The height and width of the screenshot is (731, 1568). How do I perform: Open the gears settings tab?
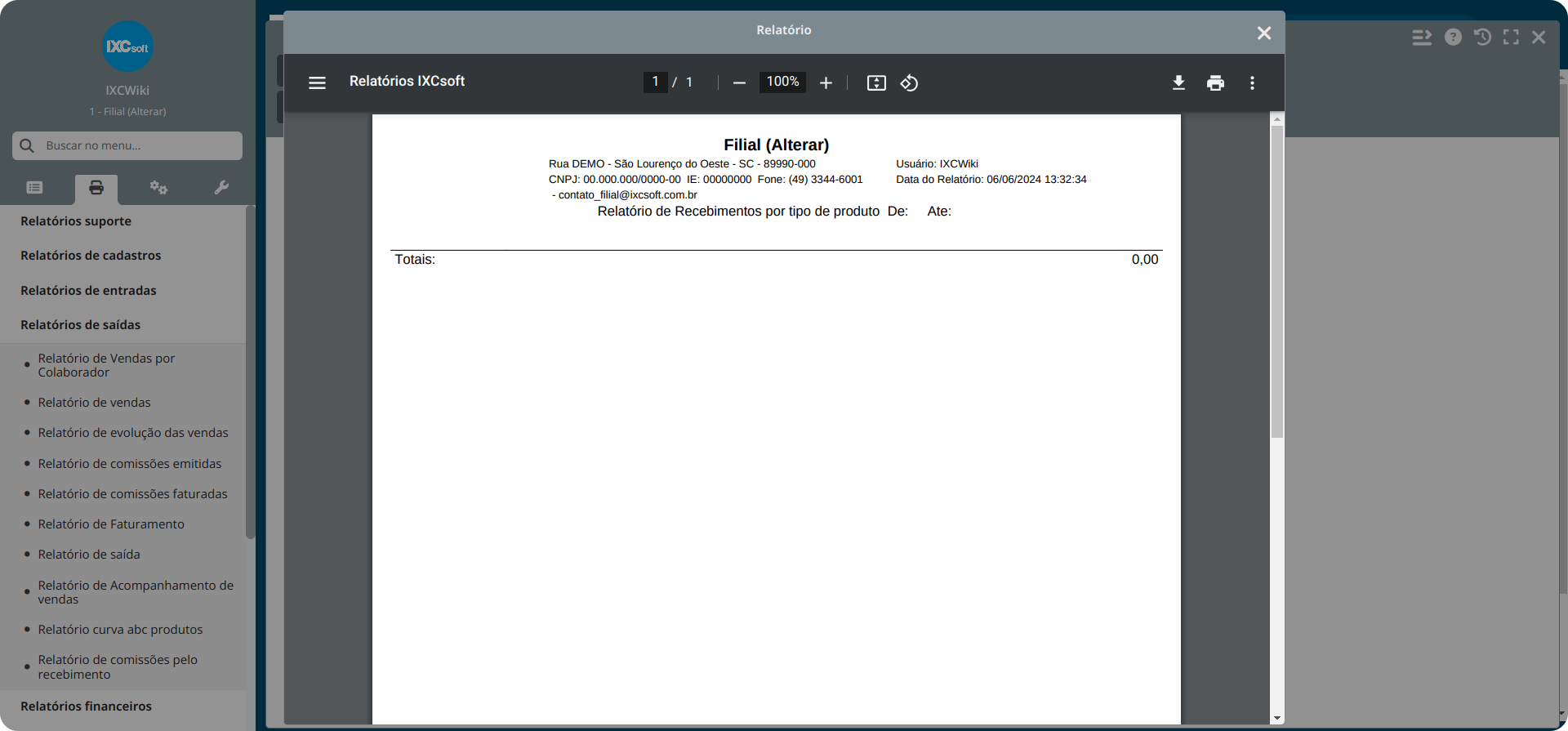click(x=158, y=188)
